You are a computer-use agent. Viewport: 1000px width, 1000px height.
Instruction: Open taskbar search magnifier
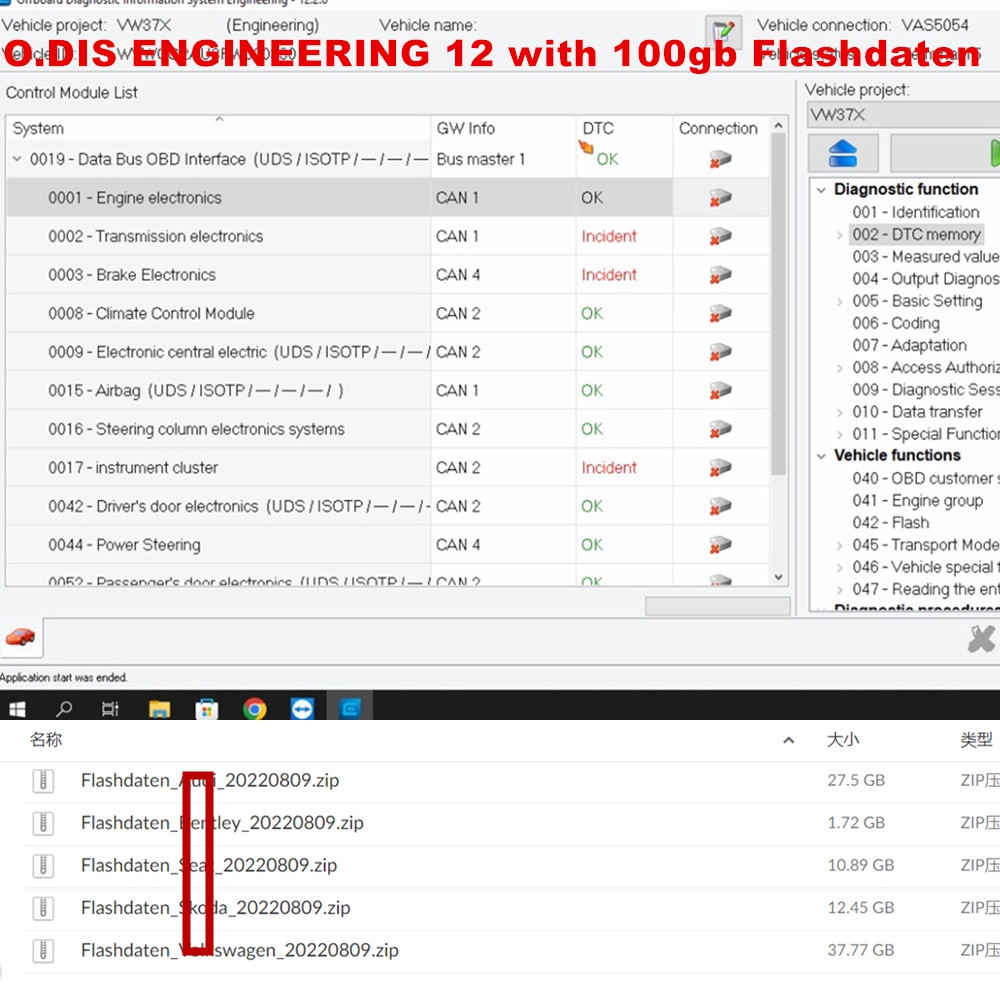(64, 709)
